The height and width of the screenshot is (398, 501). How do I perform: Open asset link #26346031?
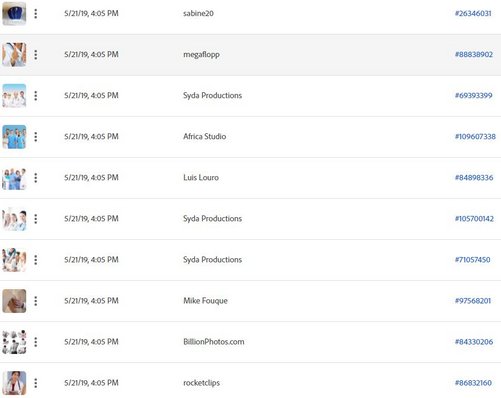click(x=473, y=13)
